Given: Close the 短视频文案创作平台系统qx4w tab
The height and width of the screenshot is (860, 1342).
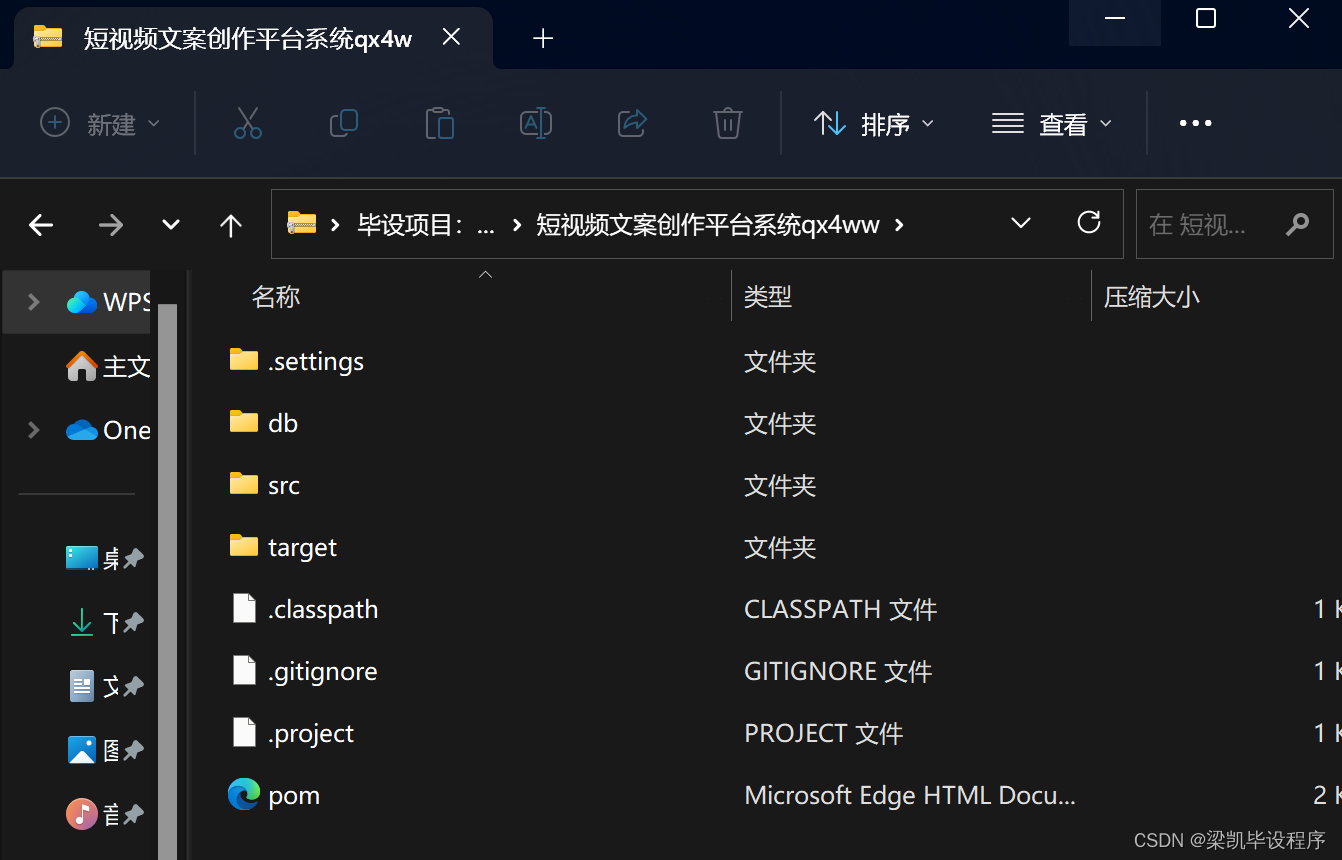Looking at the screenshot, I should click(x=451, y=37).
